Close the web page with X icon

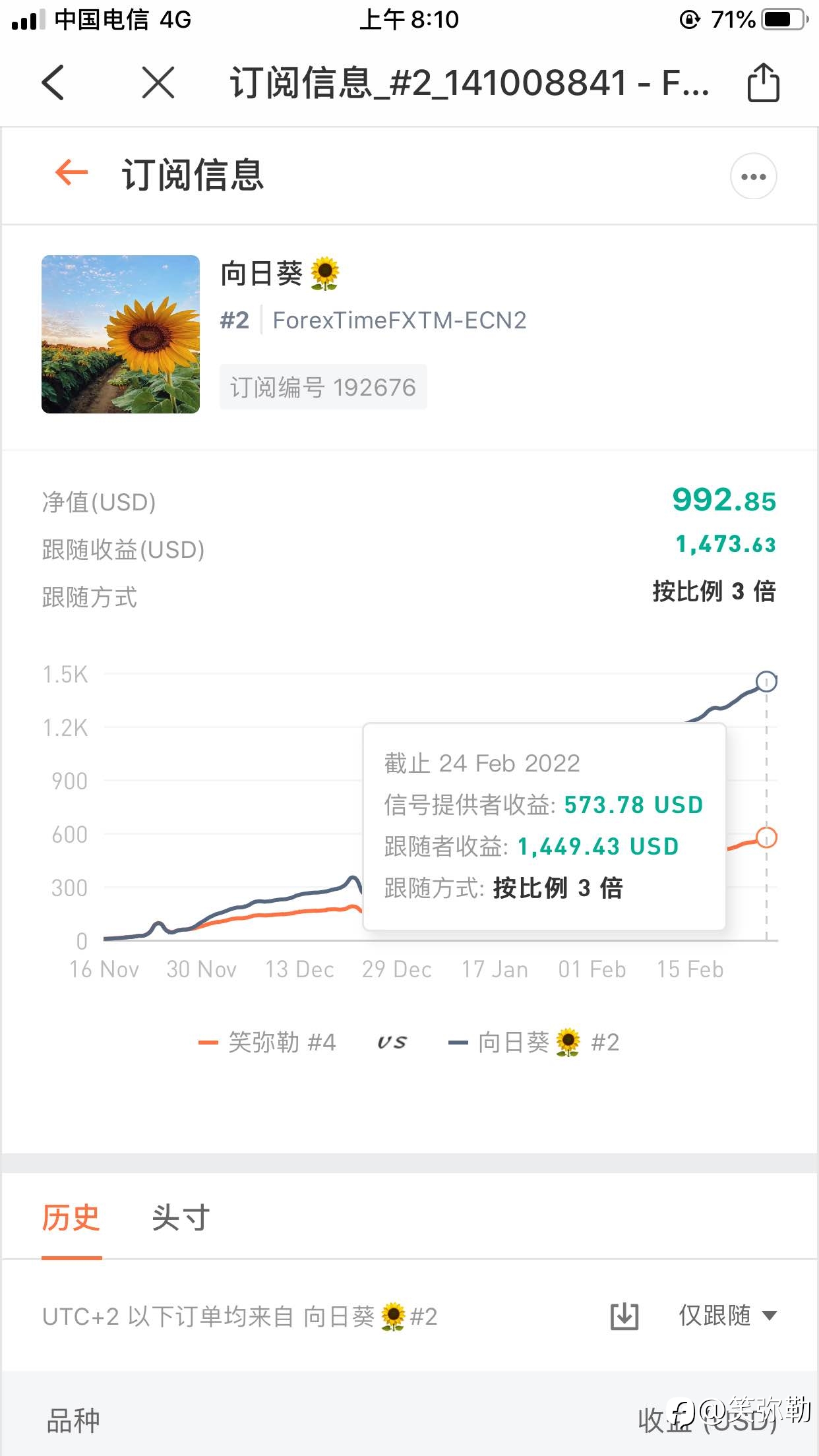tap(158, 83)
